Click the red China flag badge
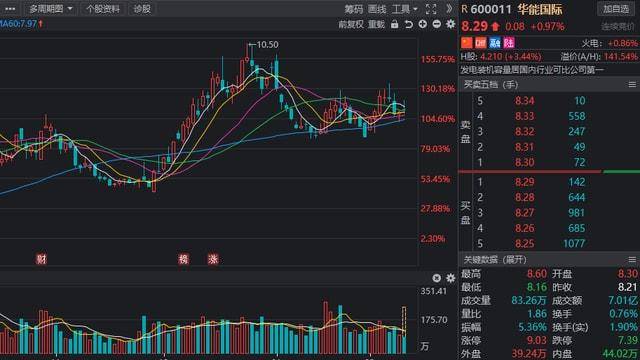This screenshot has width=640, height=360. point(467,42)
